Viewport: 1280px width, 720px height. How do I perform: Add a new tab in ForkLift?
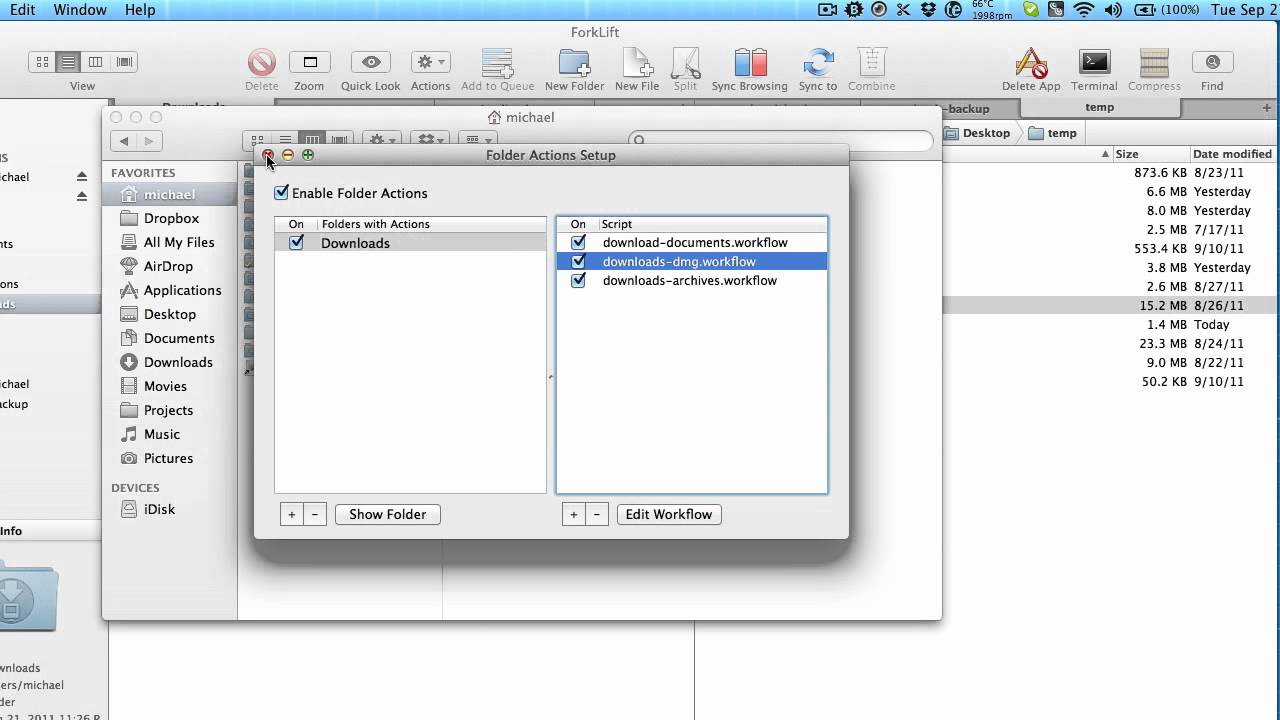tap(1267, 108)
